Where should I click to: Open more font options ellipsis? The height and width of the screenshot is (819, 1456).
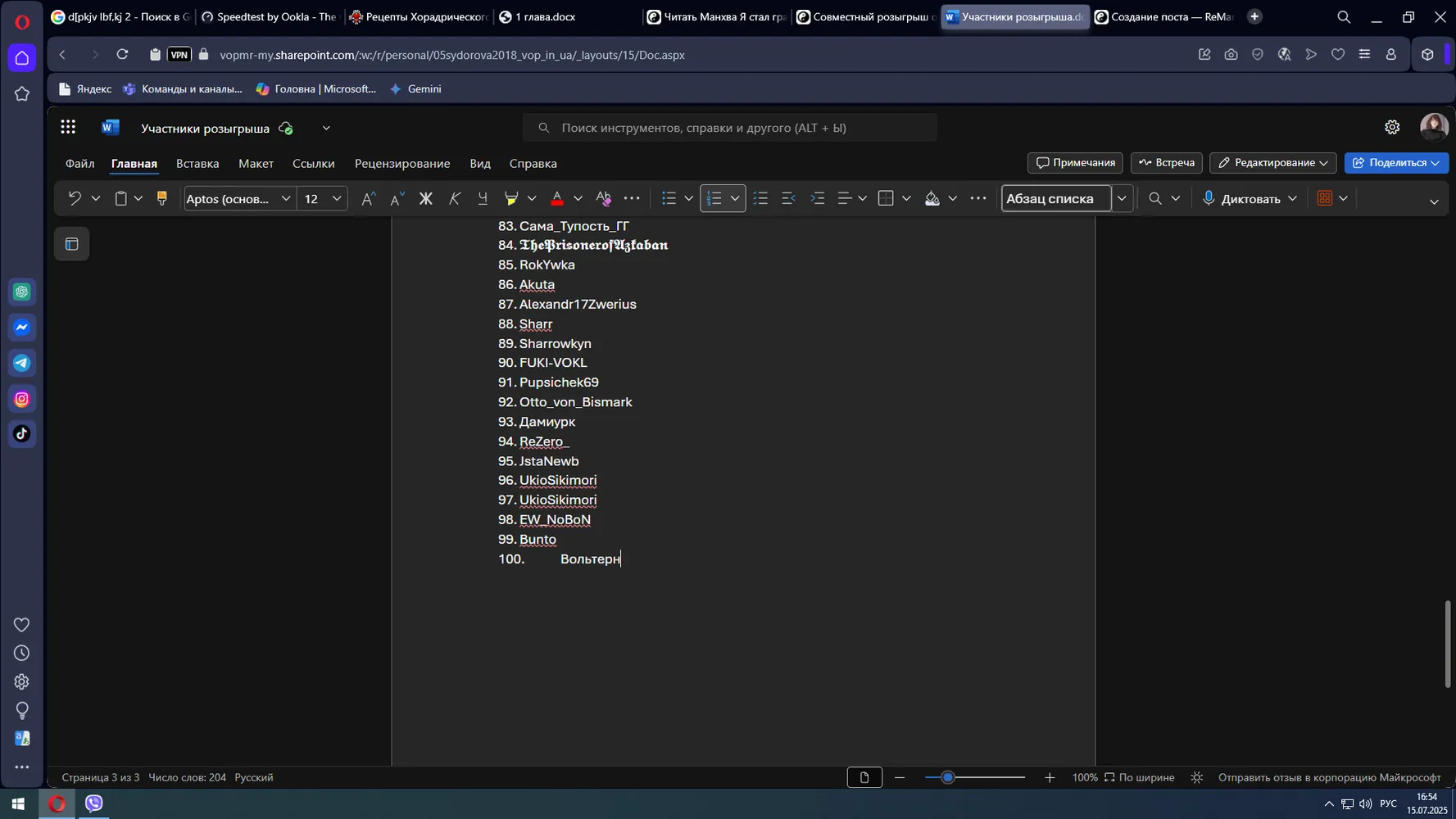(x=632, y=198)
